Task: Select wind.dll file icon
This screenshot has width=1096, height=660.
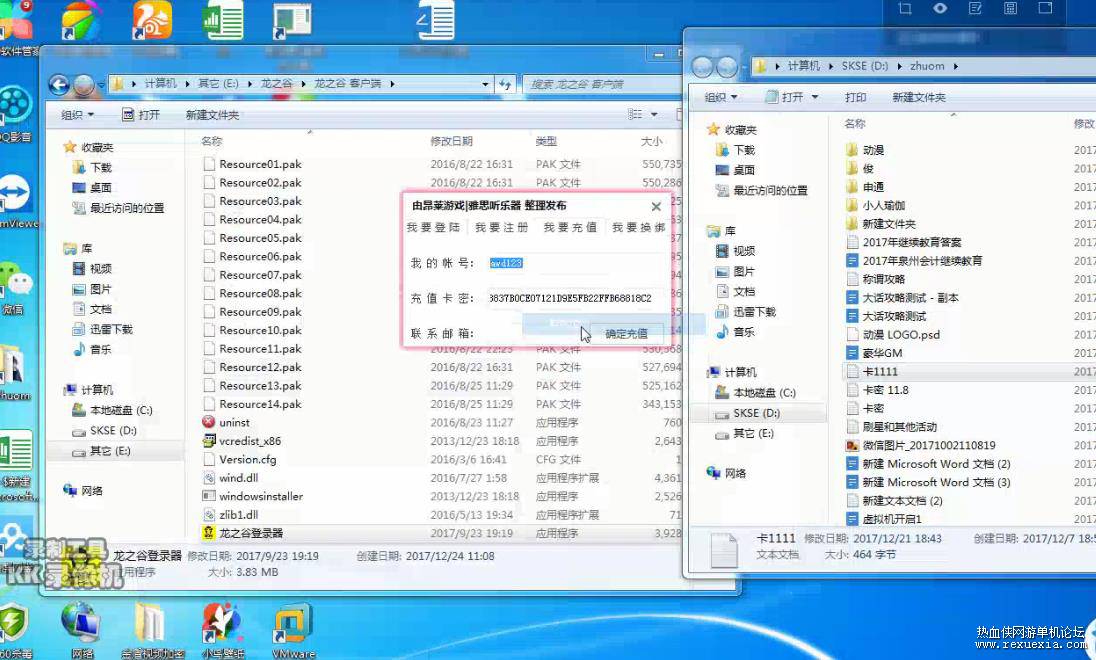Action: pyautogui.click(x=208, y=478)
